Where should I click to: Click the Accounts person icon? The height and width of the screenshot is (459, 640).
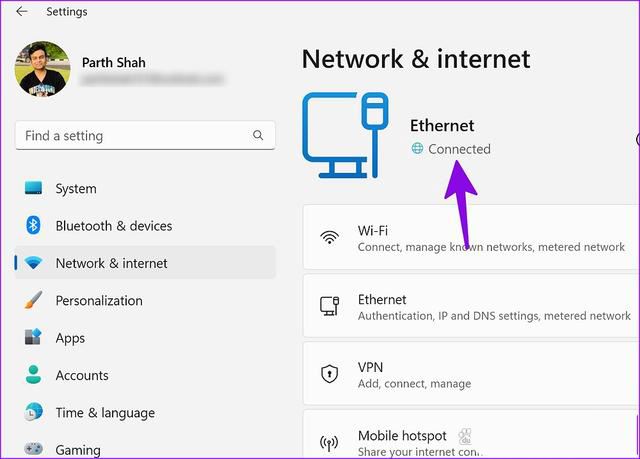click(x=33, y=375)
